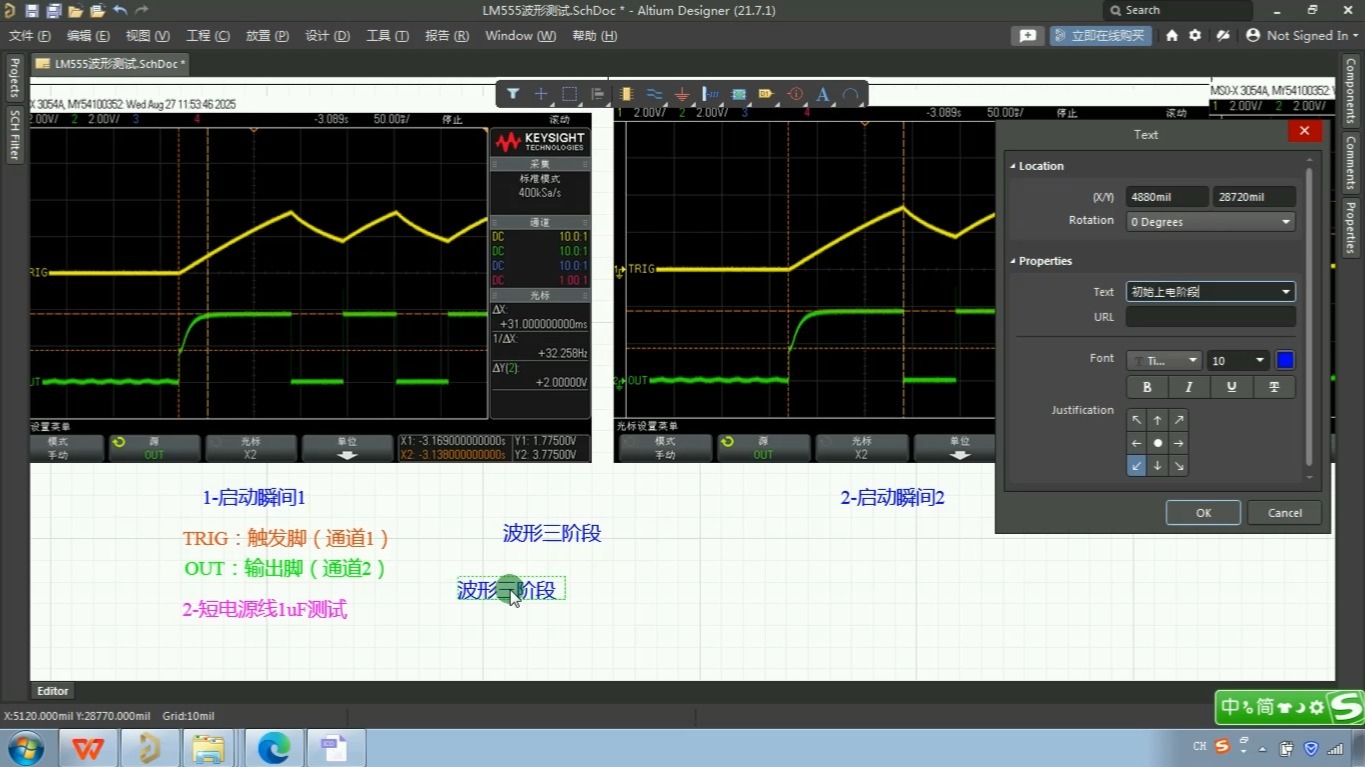The width and height of the screenshot is (1365, 767).
Task: Open the 设计 (D) menu
Action: click(327, 35)
